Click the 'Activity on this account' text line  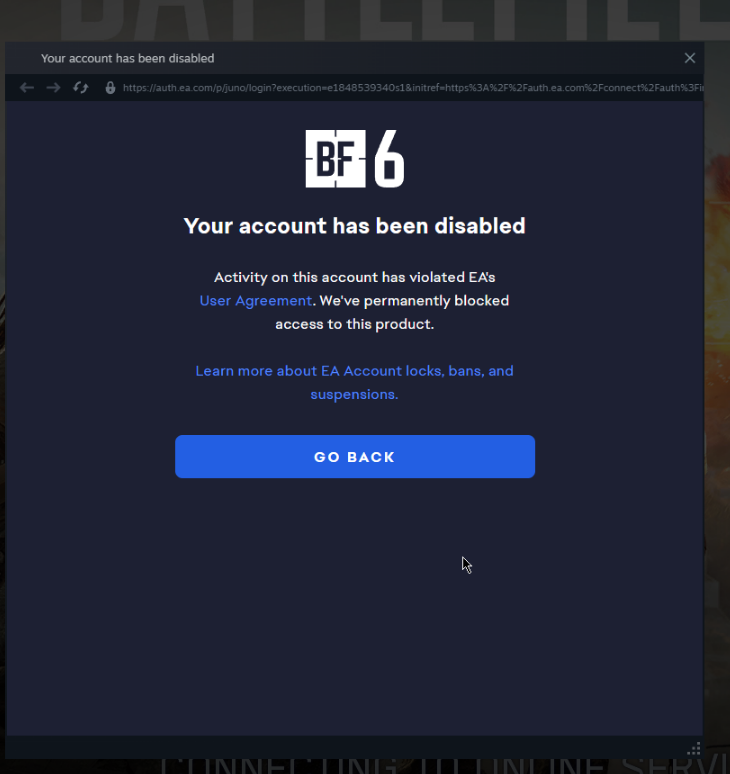click(354, 277)
